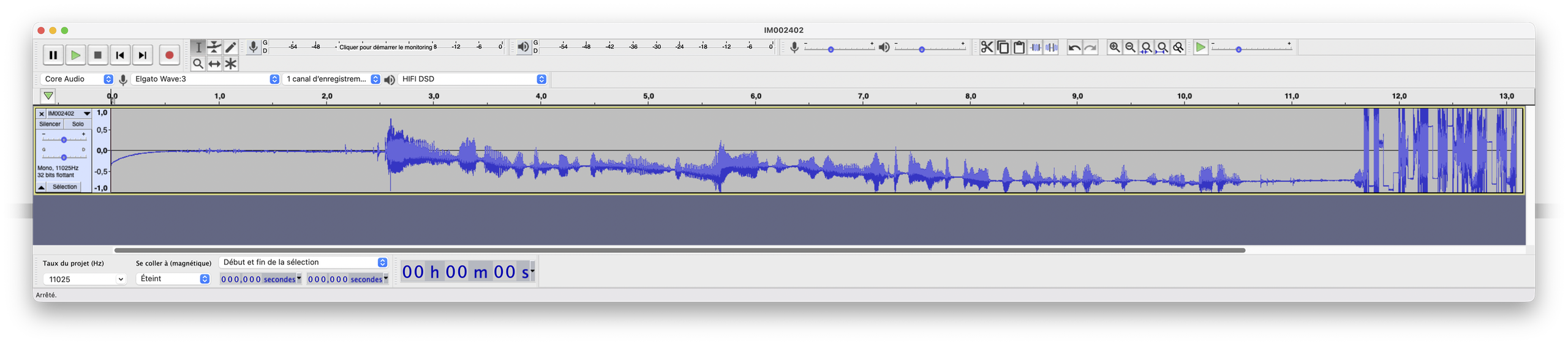Click the scissors Cut icon
Image resolution: width=1568 pixels, height=358 pixels.
(x=987, y=47)
